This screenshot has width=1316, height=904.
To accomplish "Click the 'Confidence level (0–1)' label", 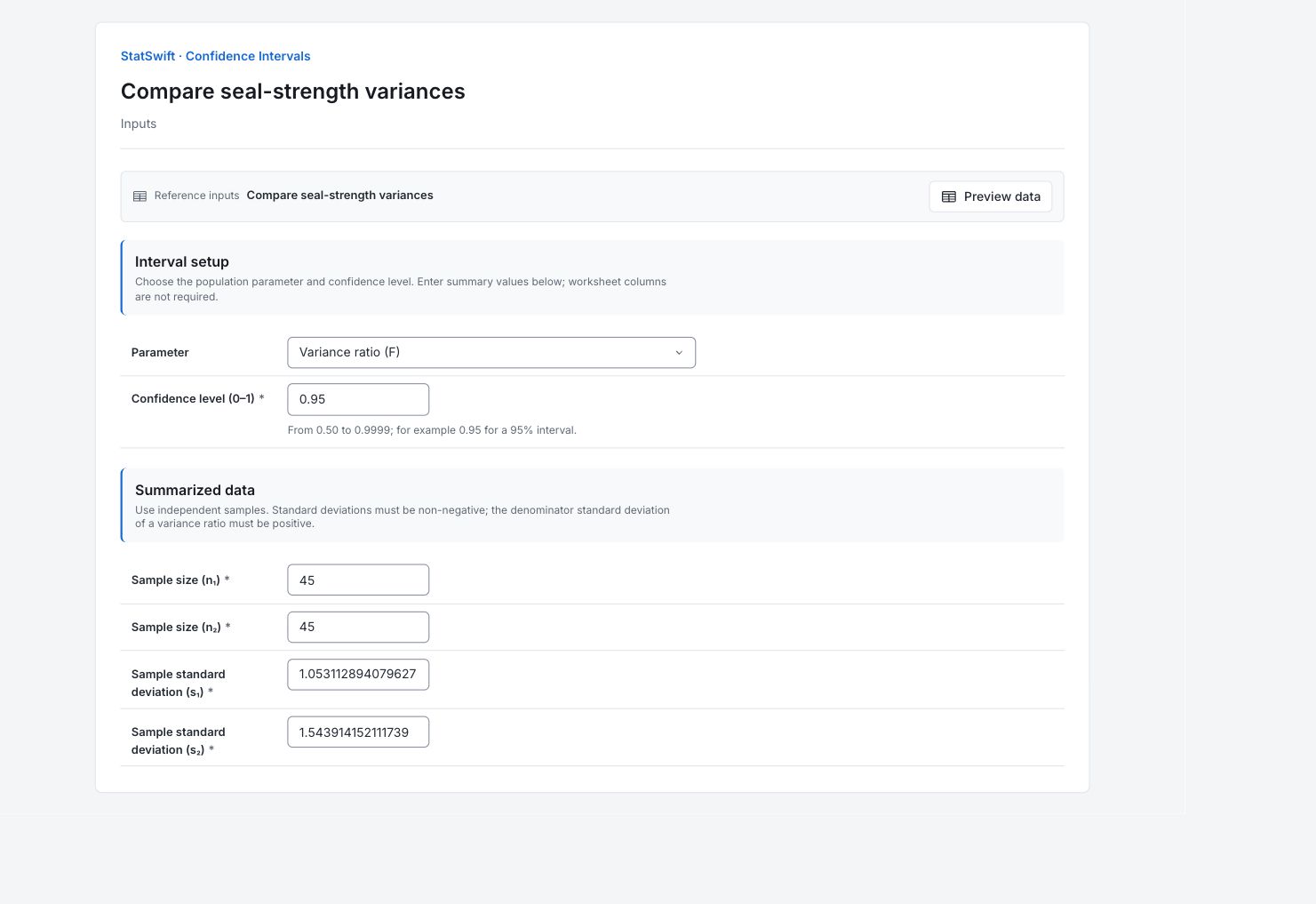I will pyautogui.click(x=193, y=399).
